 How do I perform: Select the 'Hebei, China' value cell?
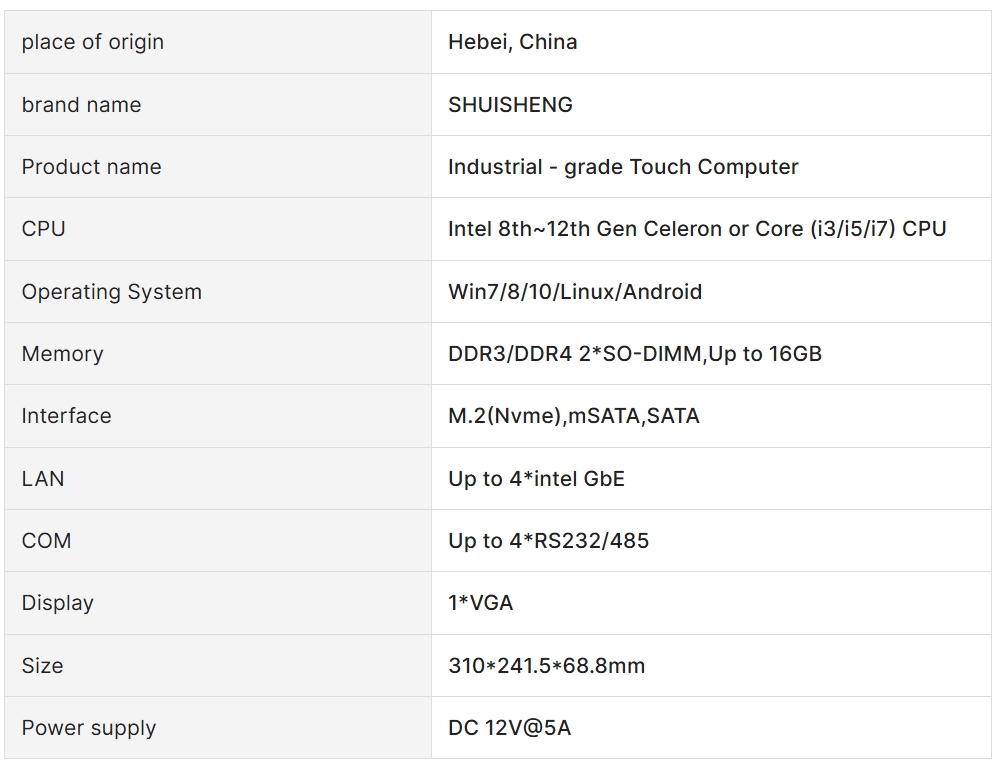711,42
